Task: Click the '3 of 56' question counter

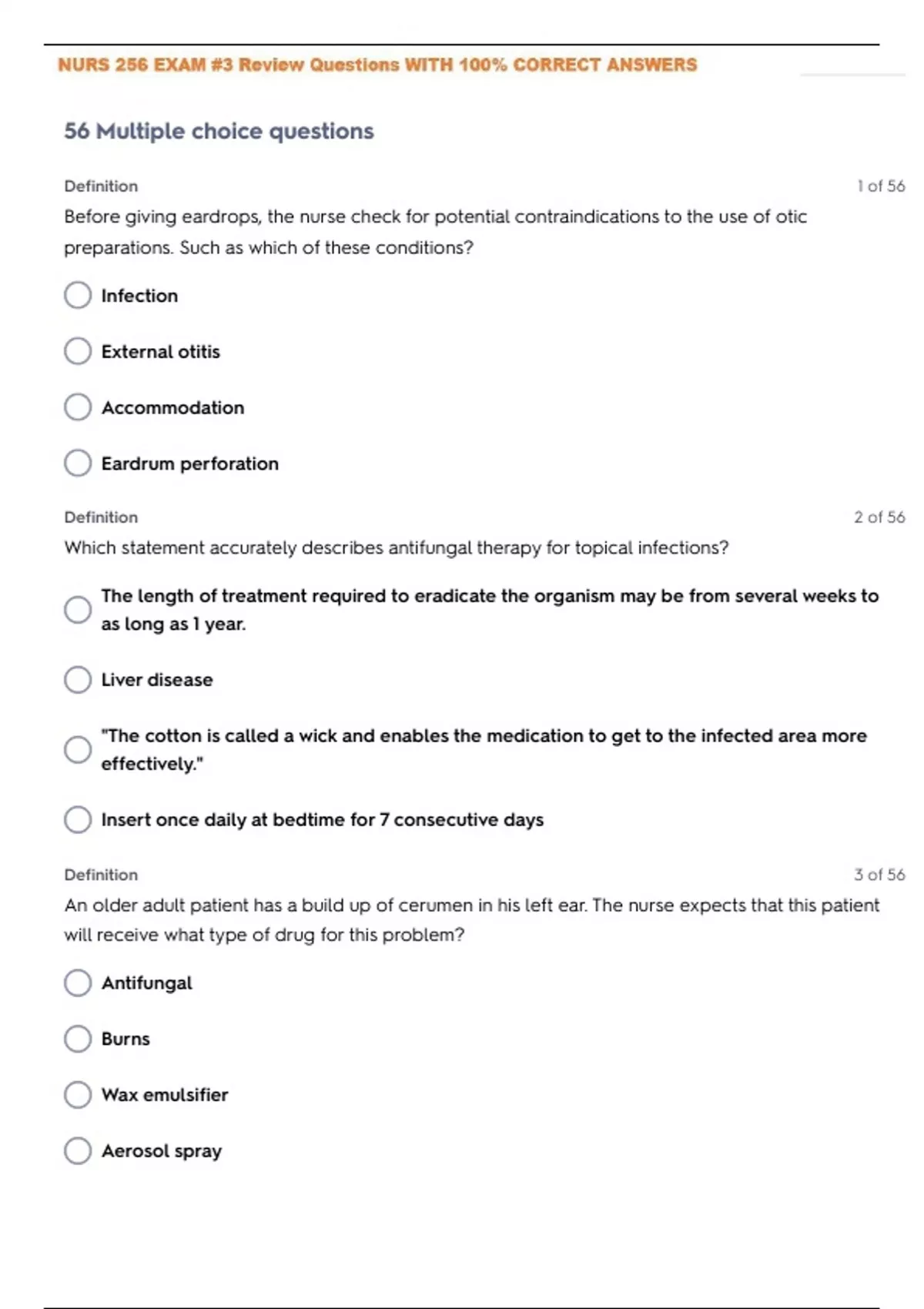Action: click(x=879, y=875)
